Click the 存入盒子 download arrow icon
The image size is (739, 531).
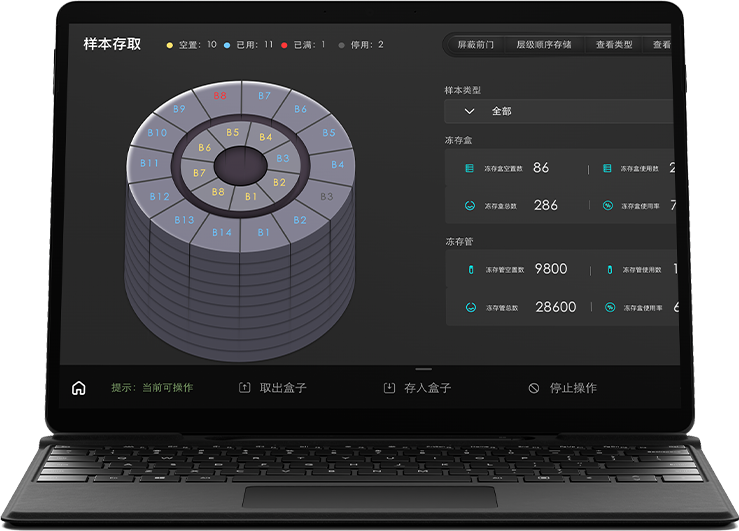point(389,388)
